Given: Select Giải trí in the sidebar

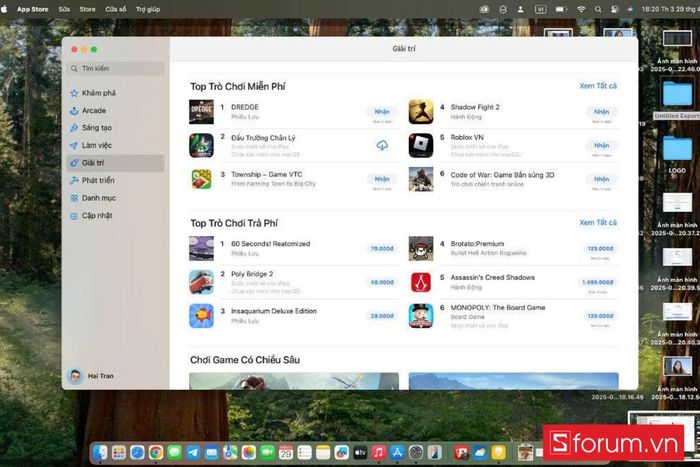Looking at the screenshot, I should click(x=116, y=163).
